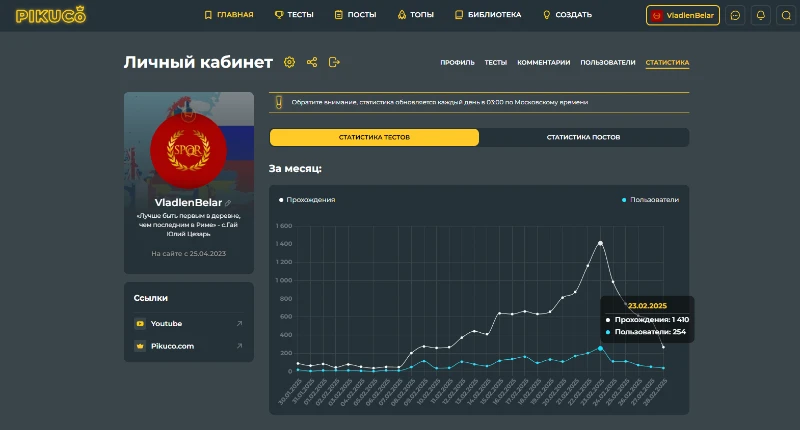Click the profile quote text about Рим
The height and width of the screenshot is (430, 800).
tap(188, 224)
